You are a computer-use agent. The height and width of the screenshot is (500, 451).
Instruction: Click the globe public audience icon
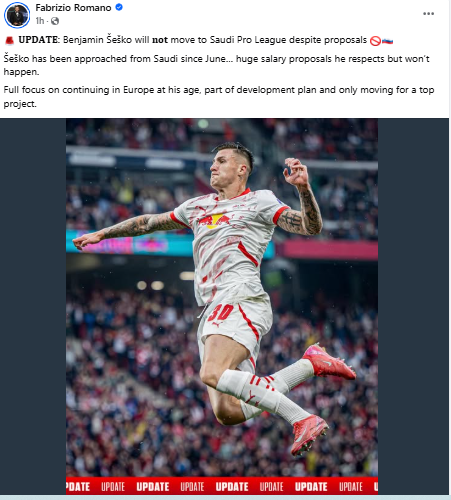point(55,21)
